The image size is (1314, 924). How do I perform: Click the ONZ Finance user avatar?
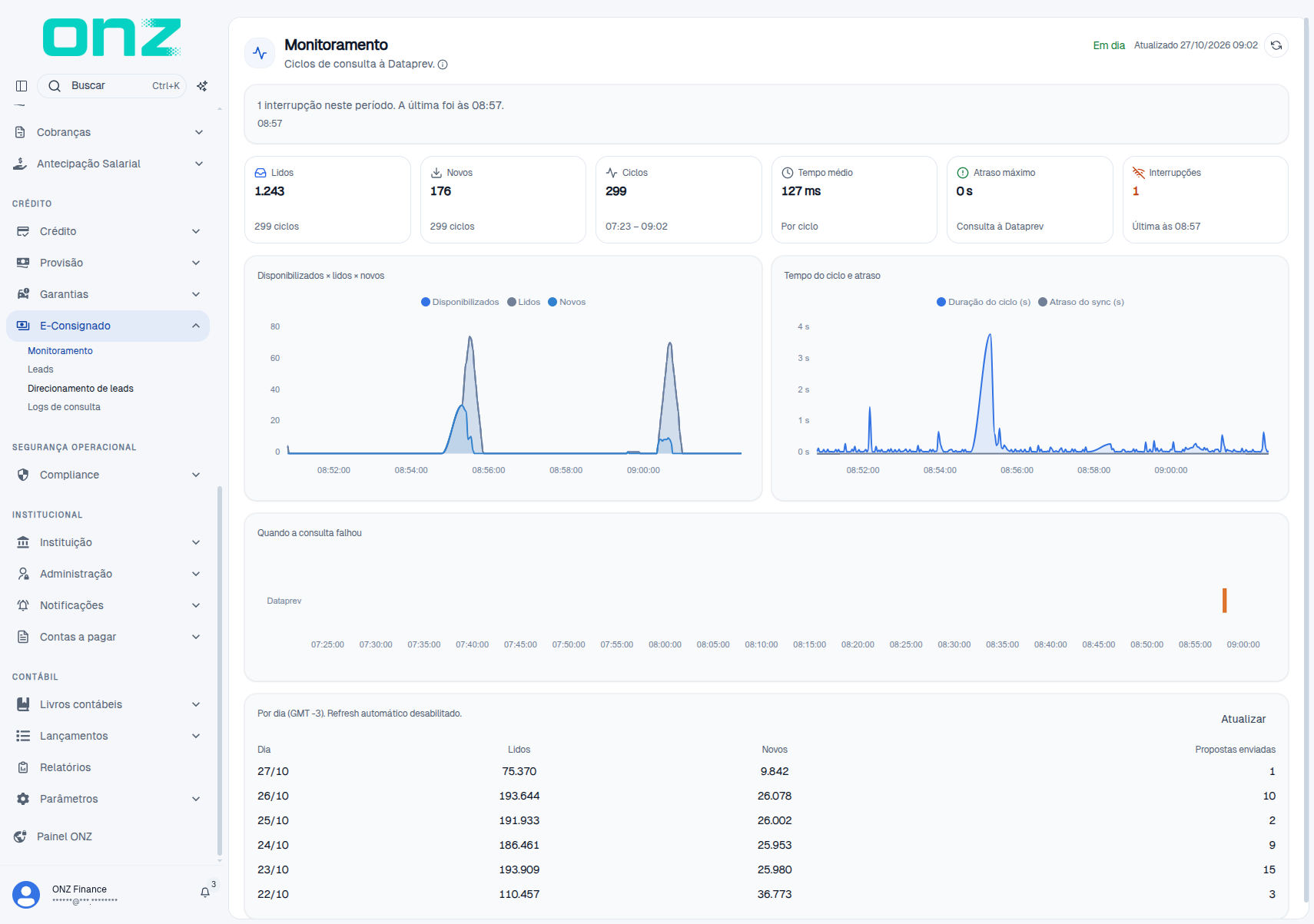[26, 895]
